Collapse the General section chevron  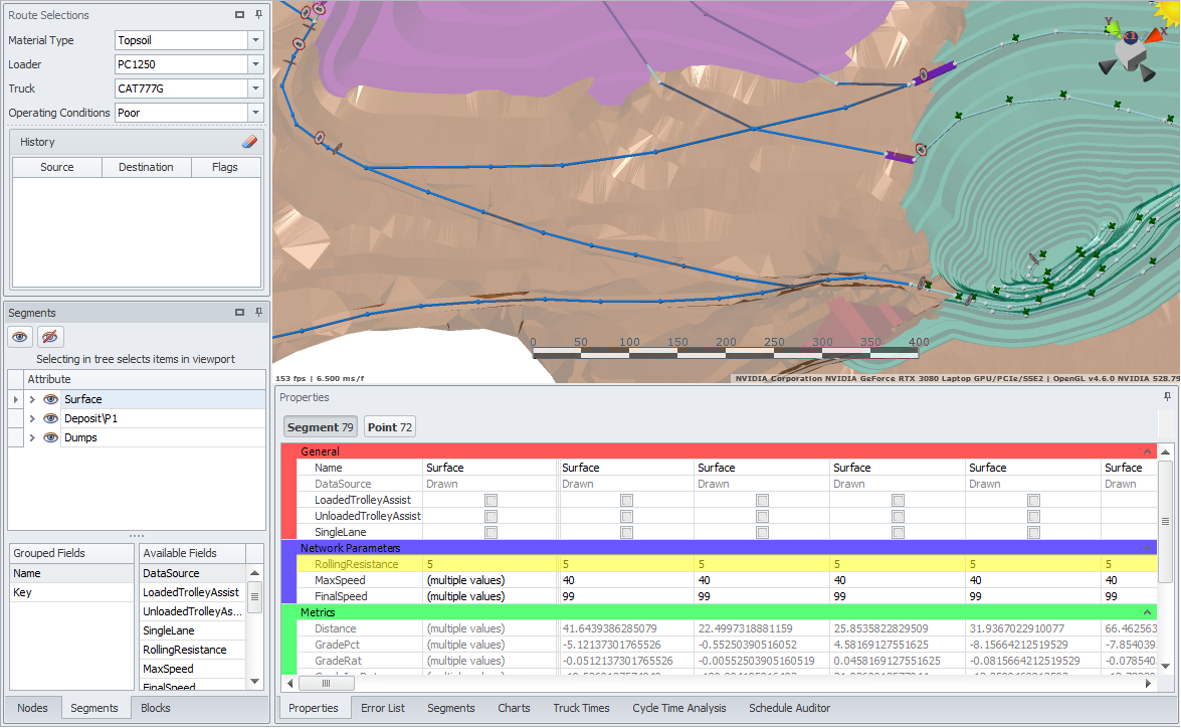1147,452
